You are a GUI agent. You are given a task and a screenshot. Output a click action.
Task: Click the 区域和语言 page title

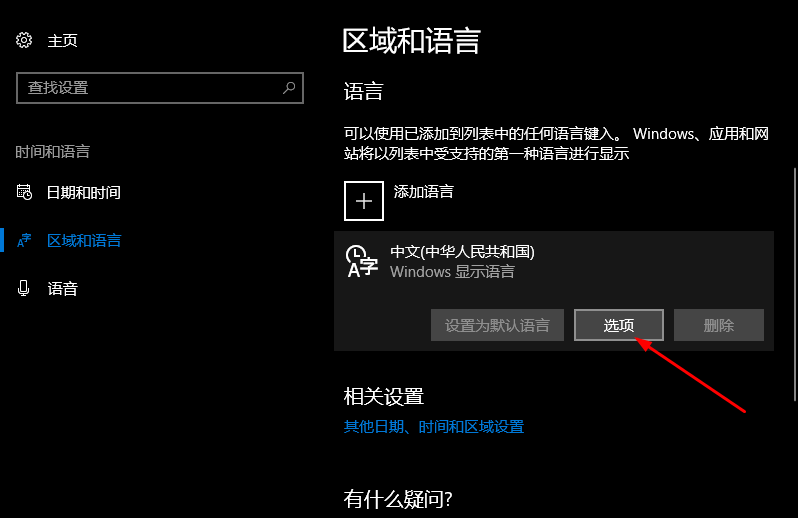411,41
